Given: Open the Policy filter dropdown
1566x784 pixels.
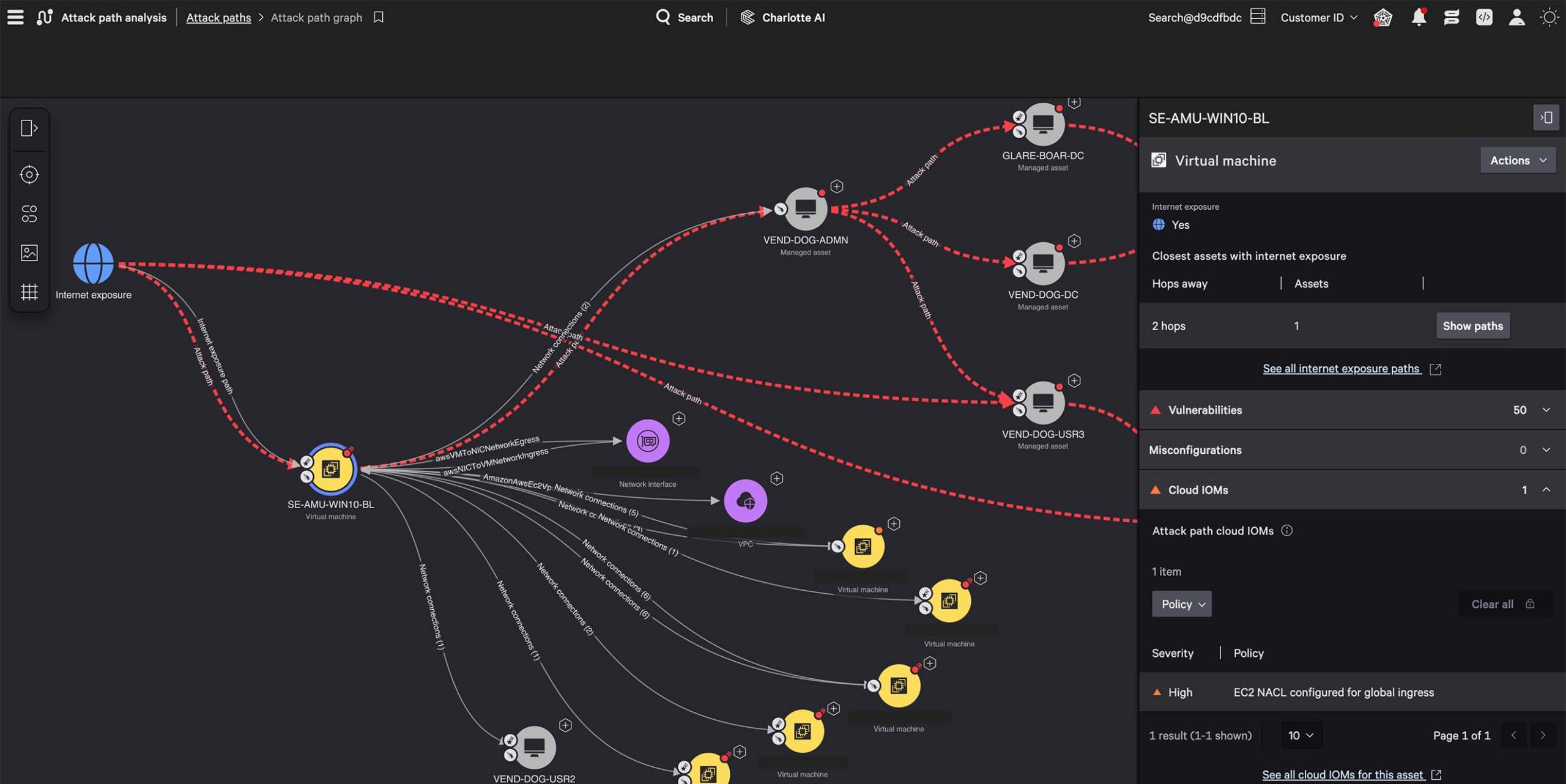Looking at the screenshot, I should pyautogui.click(x=1181, y=604).
